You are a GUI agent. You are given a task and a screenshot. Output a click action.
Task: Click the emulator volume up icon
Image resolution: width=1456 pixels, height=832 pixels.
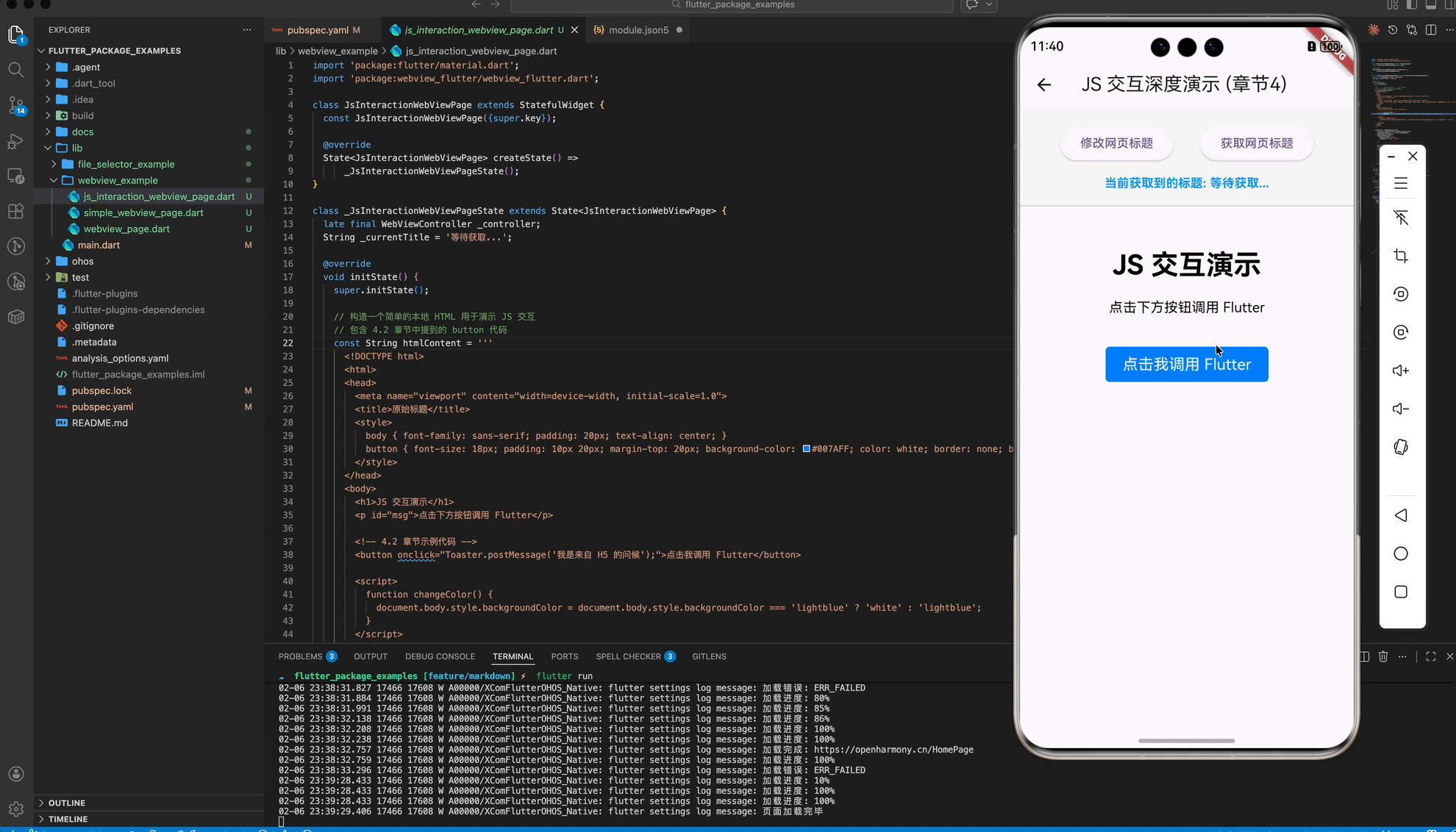[1400, 370]
